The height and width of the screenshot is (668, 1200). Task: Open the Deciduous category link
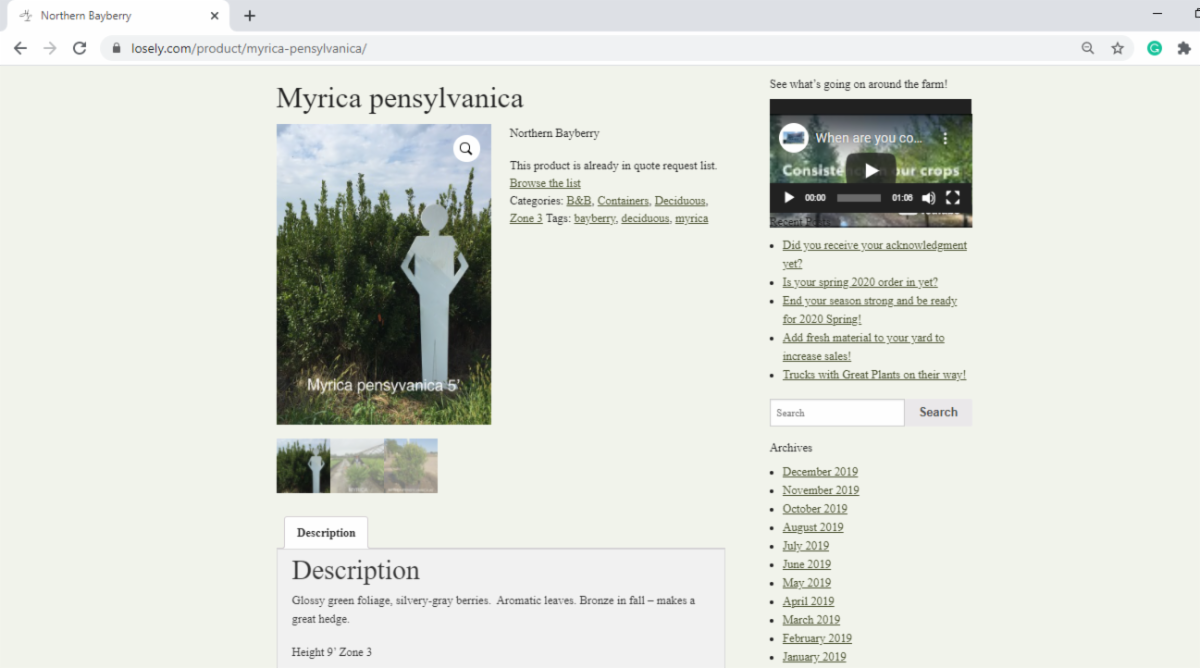point(680,201)
